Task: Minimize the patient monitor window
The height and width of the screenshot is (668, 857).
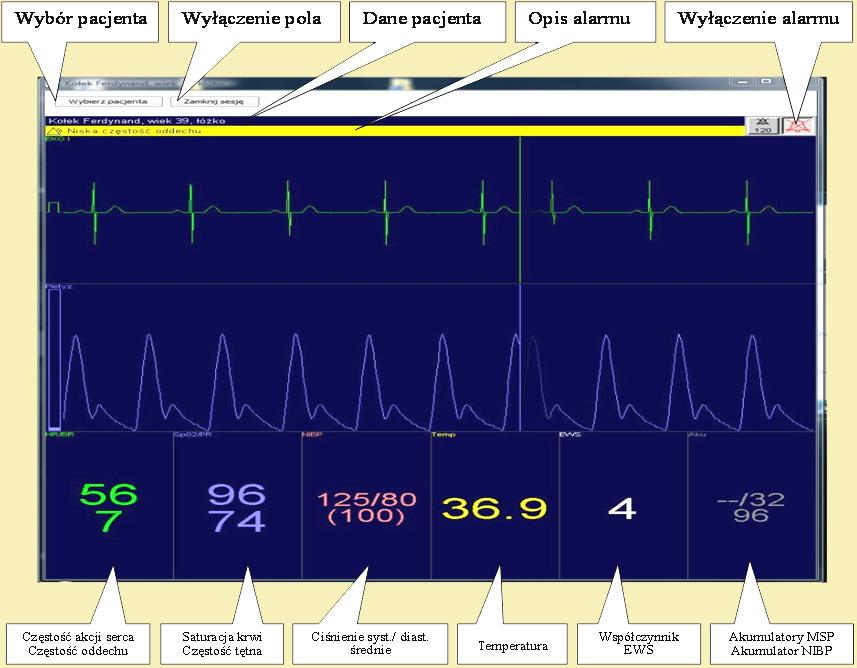Action: (742, 82)
